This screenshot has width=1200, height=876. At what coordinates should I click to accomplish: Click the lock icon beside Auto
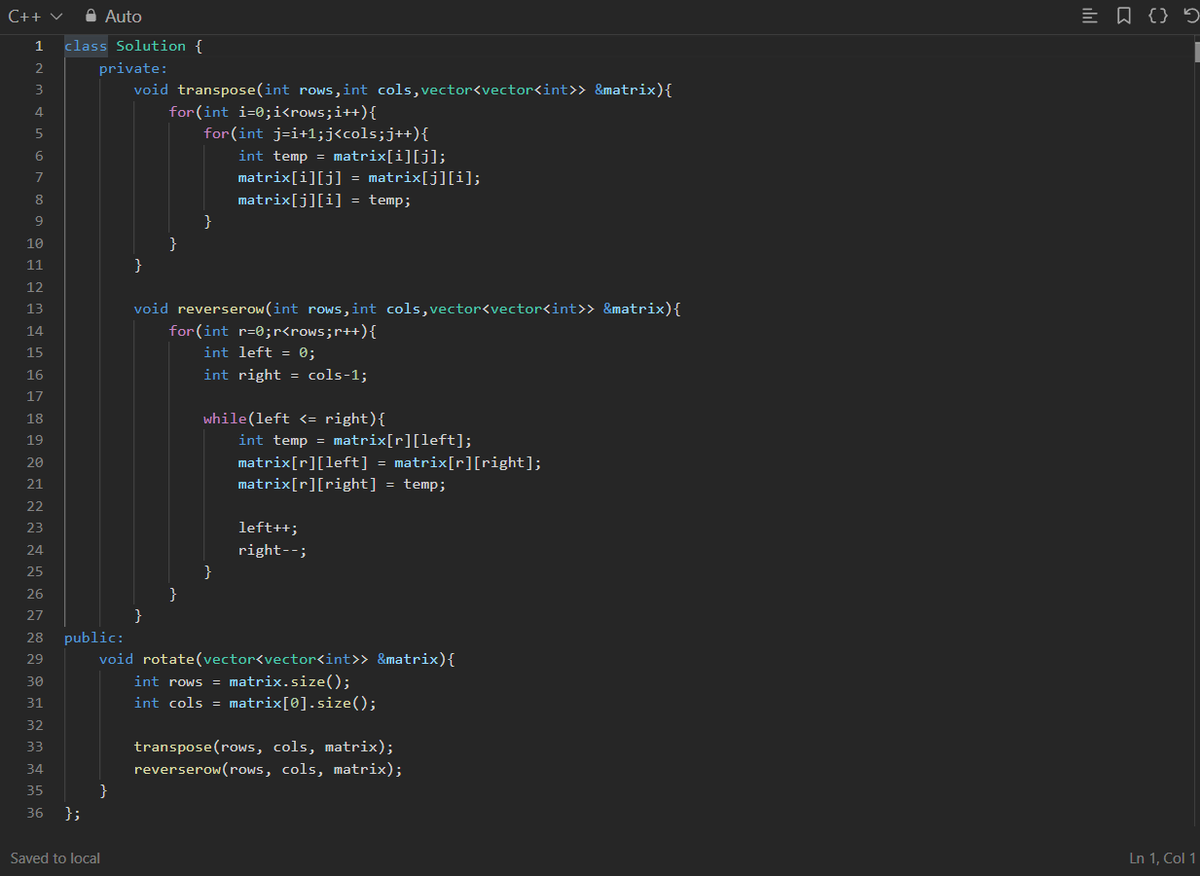tap(91, 16)
